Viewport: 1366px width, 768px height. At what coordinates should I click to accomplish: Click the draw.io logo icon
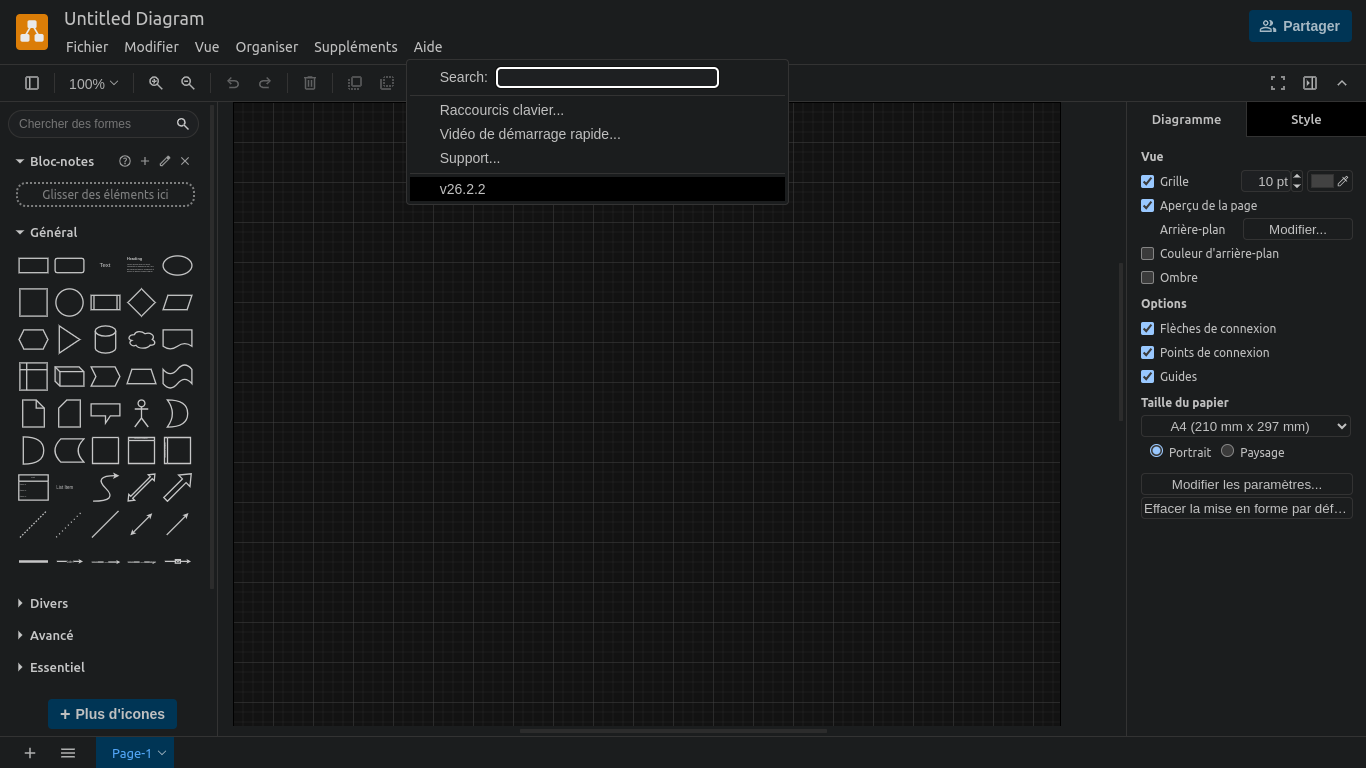tap(32, 32)
